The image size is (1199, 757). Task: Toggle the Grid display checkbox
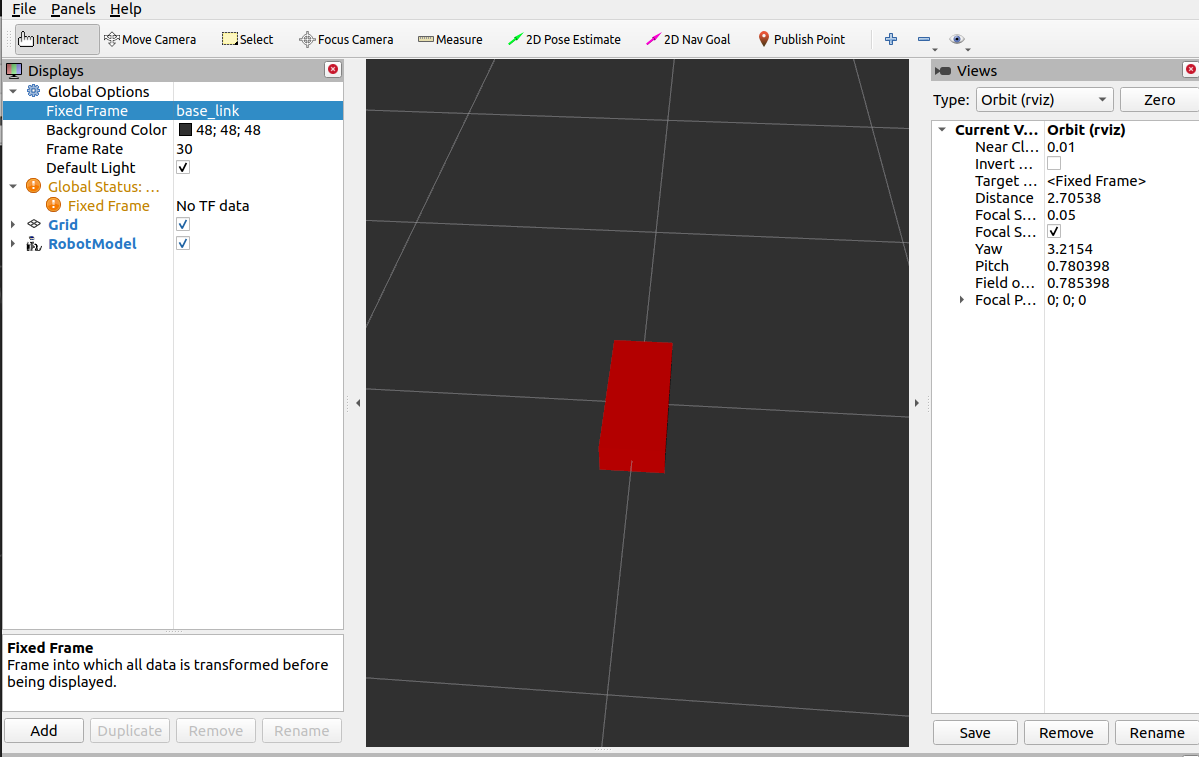pyautogui.click(x=183, y=224)
